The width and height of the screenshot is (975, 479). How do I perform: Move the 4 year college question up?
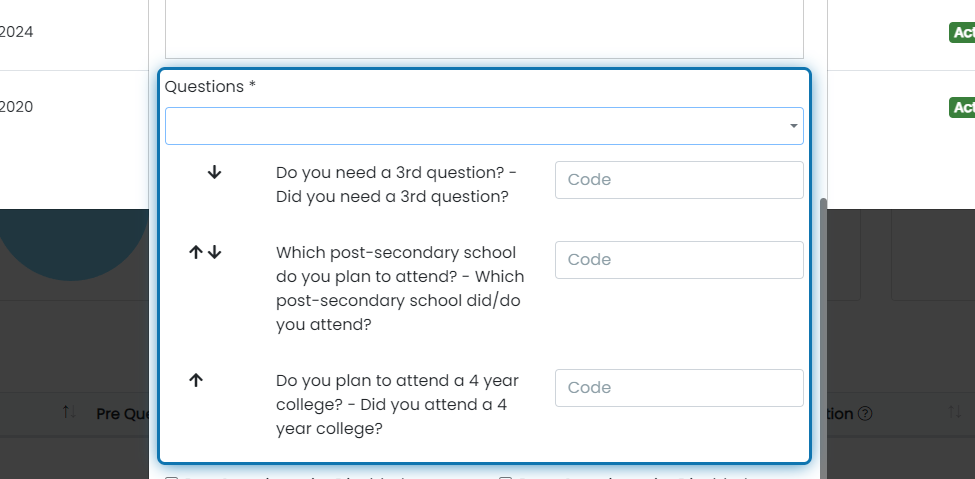coord(196,380)
